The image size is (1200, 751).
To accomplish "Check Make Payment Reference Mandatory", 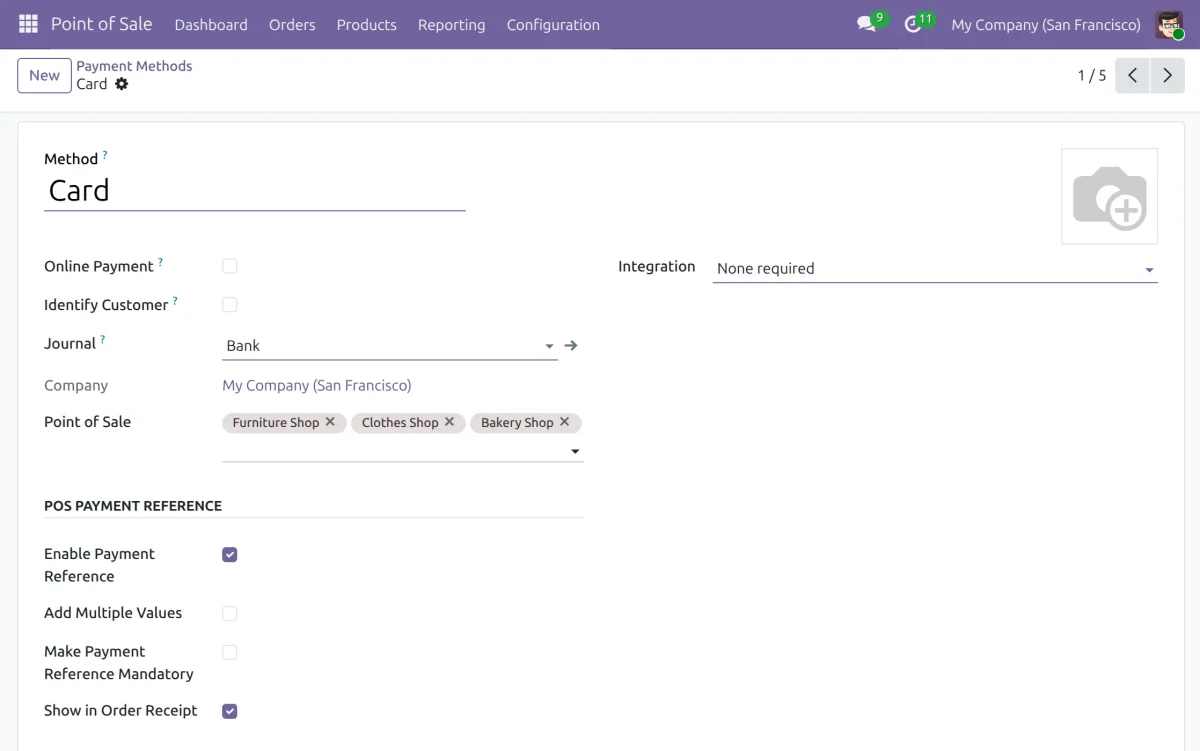I will click(230, 652).
